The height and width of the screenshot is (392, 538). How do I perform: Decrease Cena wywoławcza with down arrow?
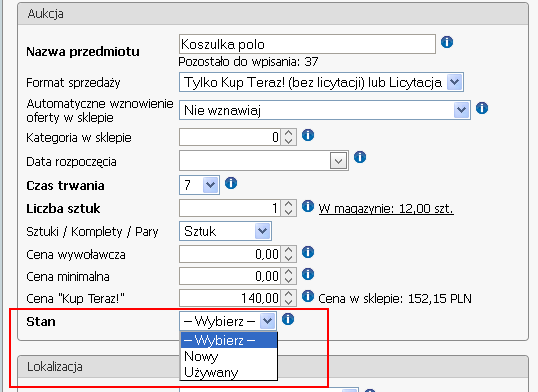(x=289, y=258)
